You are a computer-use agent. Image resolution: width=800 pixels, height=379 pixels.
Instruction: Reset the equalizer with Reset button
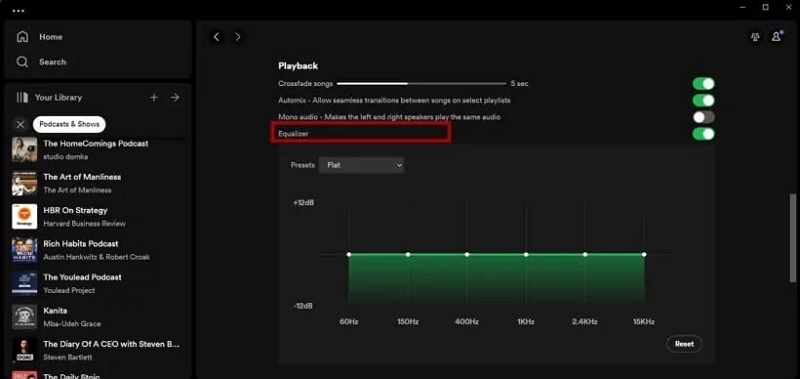coord(684,344)
